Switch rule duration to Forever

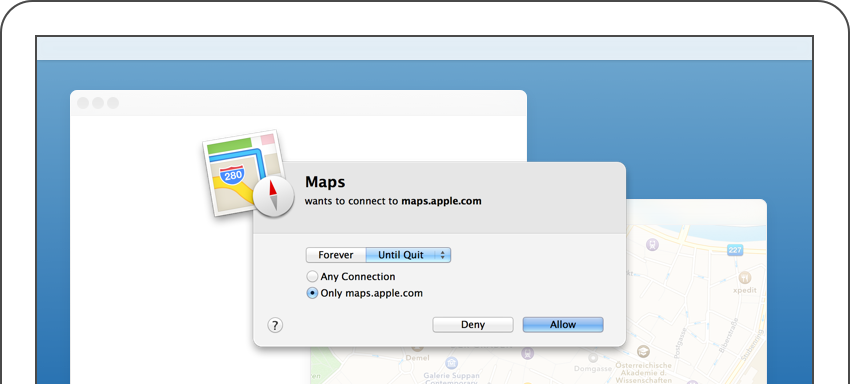tap(336, 255)
